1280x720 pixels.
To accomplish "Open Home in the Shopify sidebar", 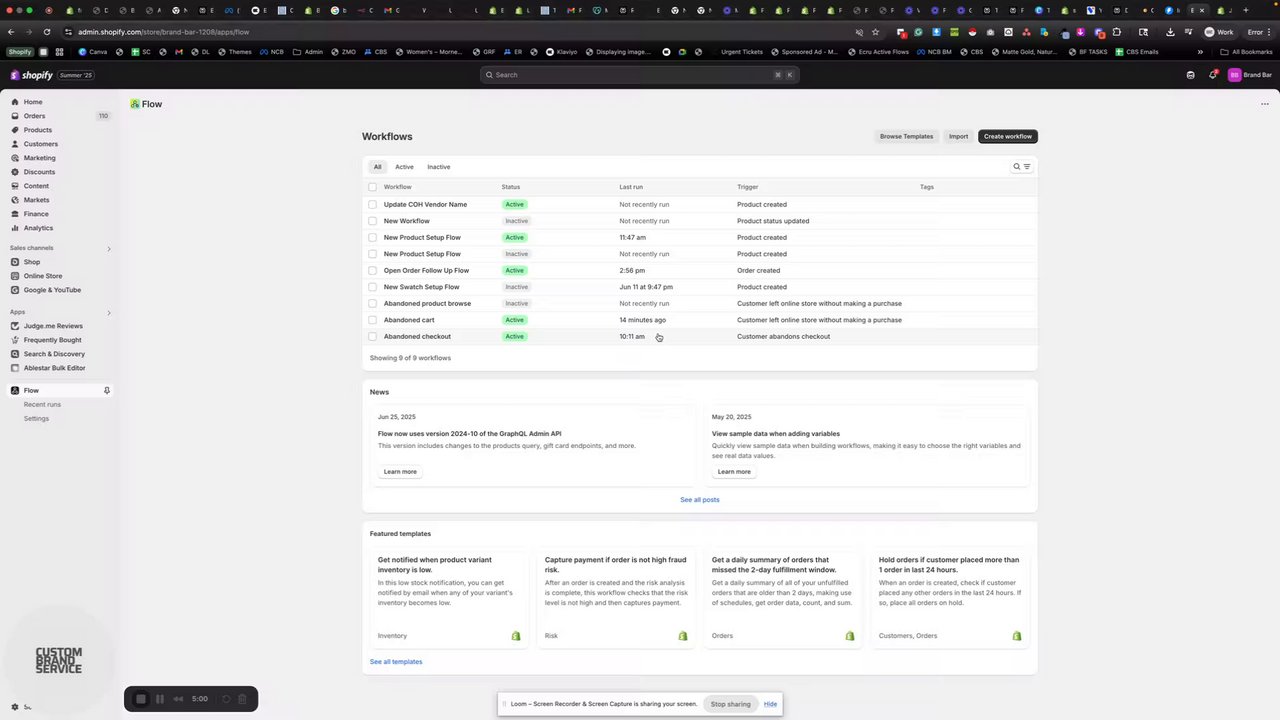I will tap(33, 102).
